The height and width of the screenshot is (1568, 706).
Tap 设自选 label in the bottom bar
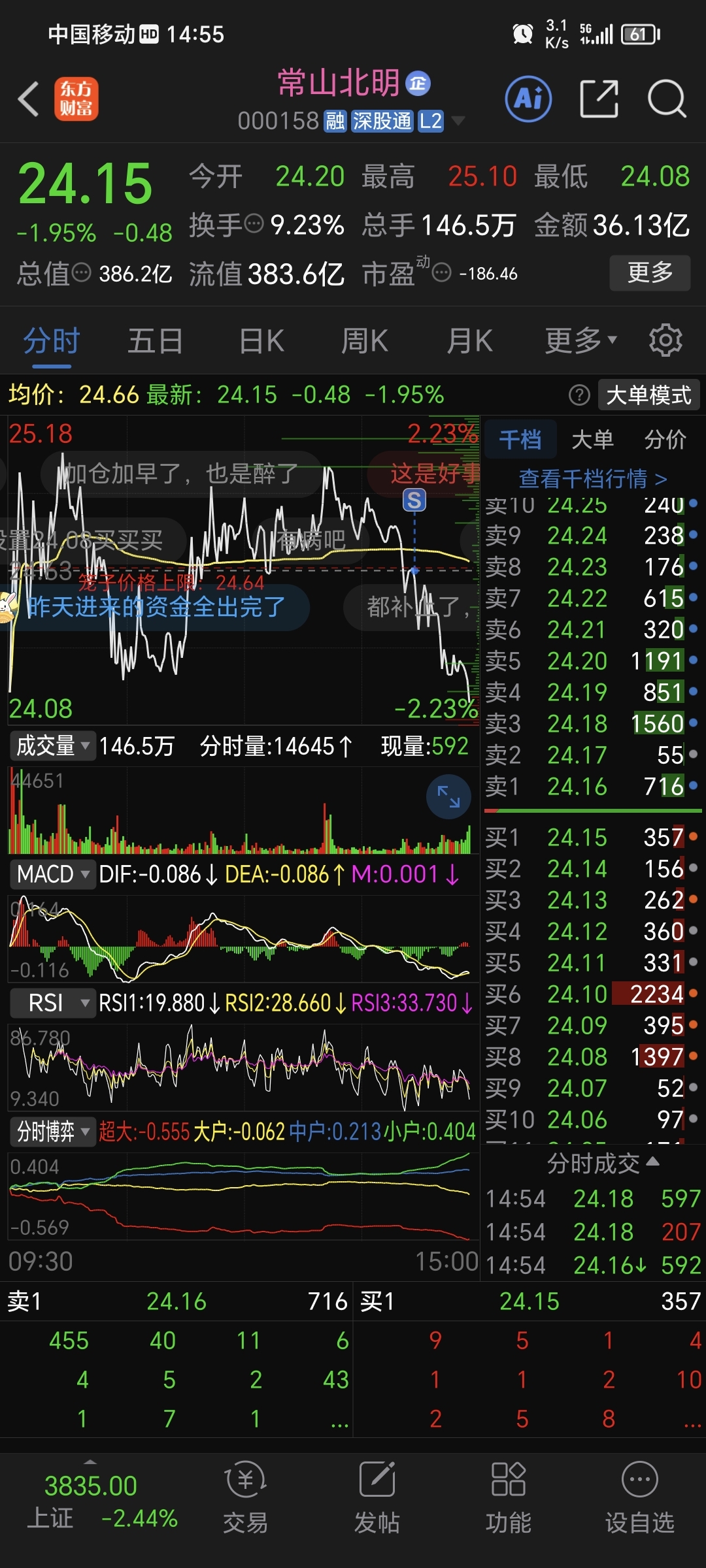pyautogui.click(x=639, y=1523)
